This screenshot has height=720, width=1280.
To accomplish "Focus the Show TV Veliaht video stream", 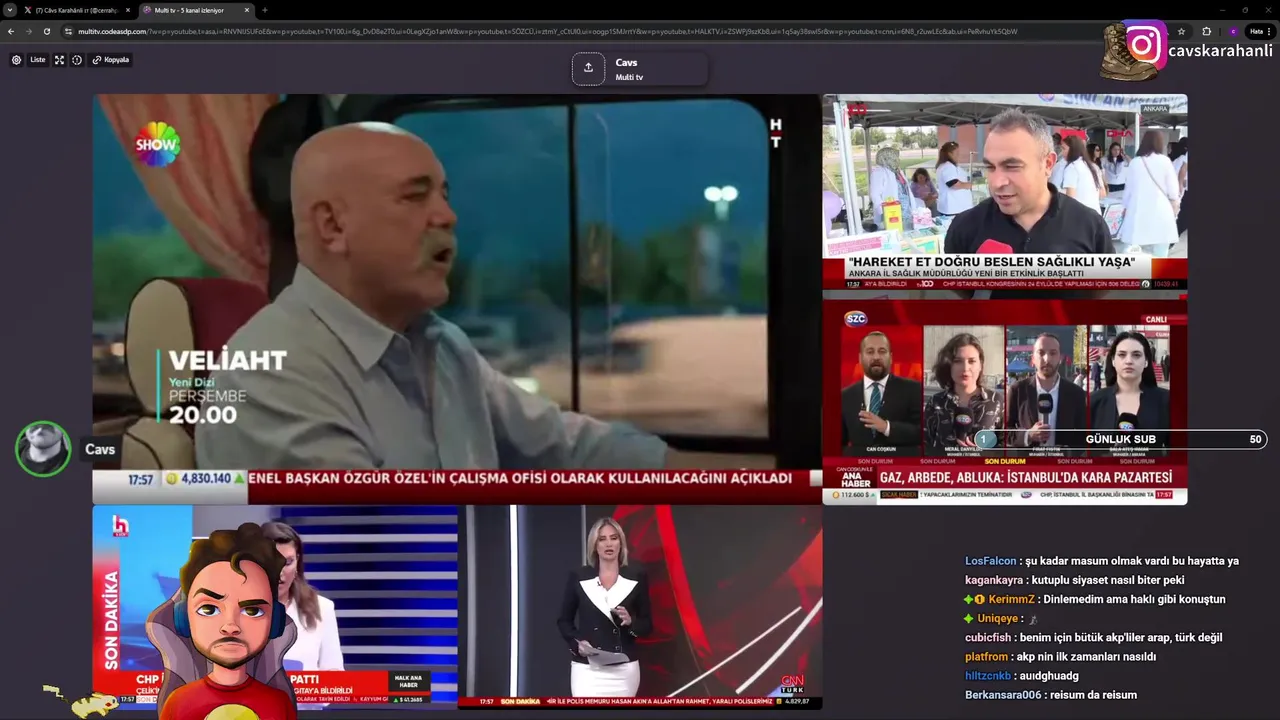I will click(457, 299).
